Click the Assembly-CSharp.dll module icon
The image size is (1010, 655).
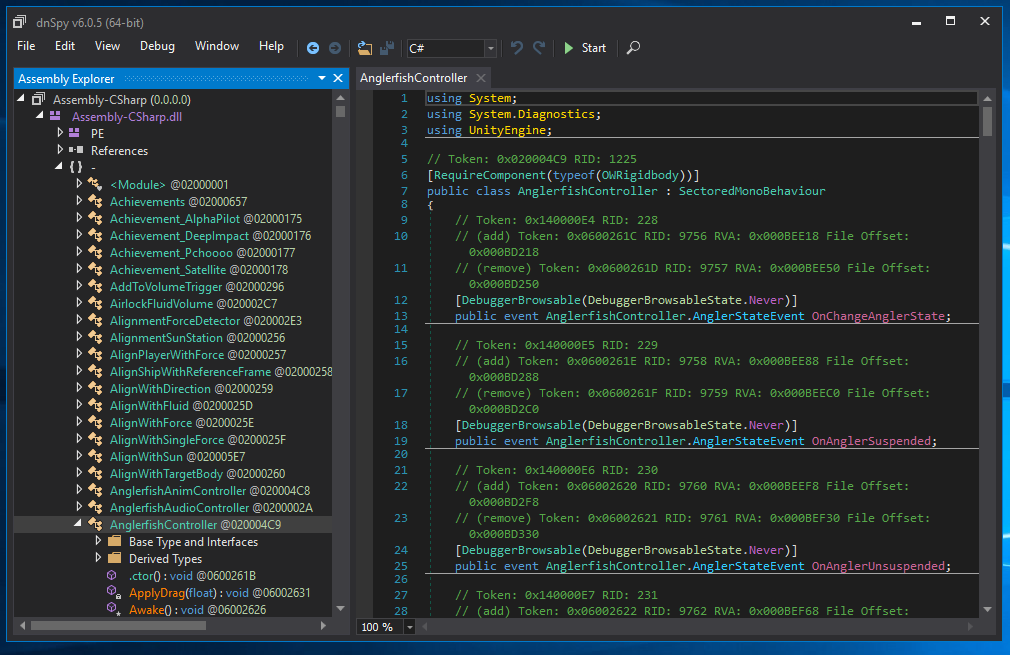(x=54, y=116)
